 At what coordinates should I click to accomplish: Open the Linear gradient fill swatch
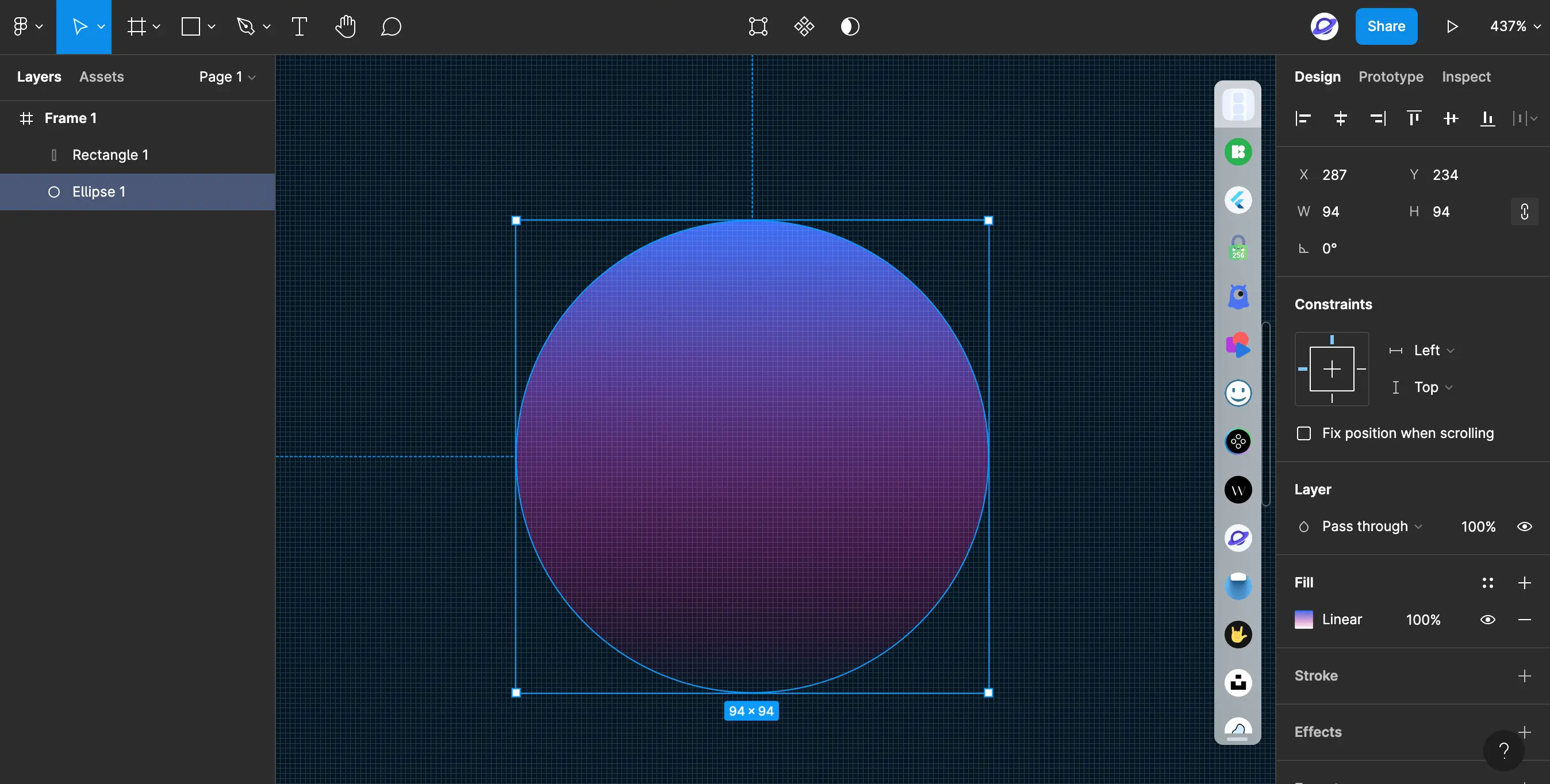coord(1303,620)
